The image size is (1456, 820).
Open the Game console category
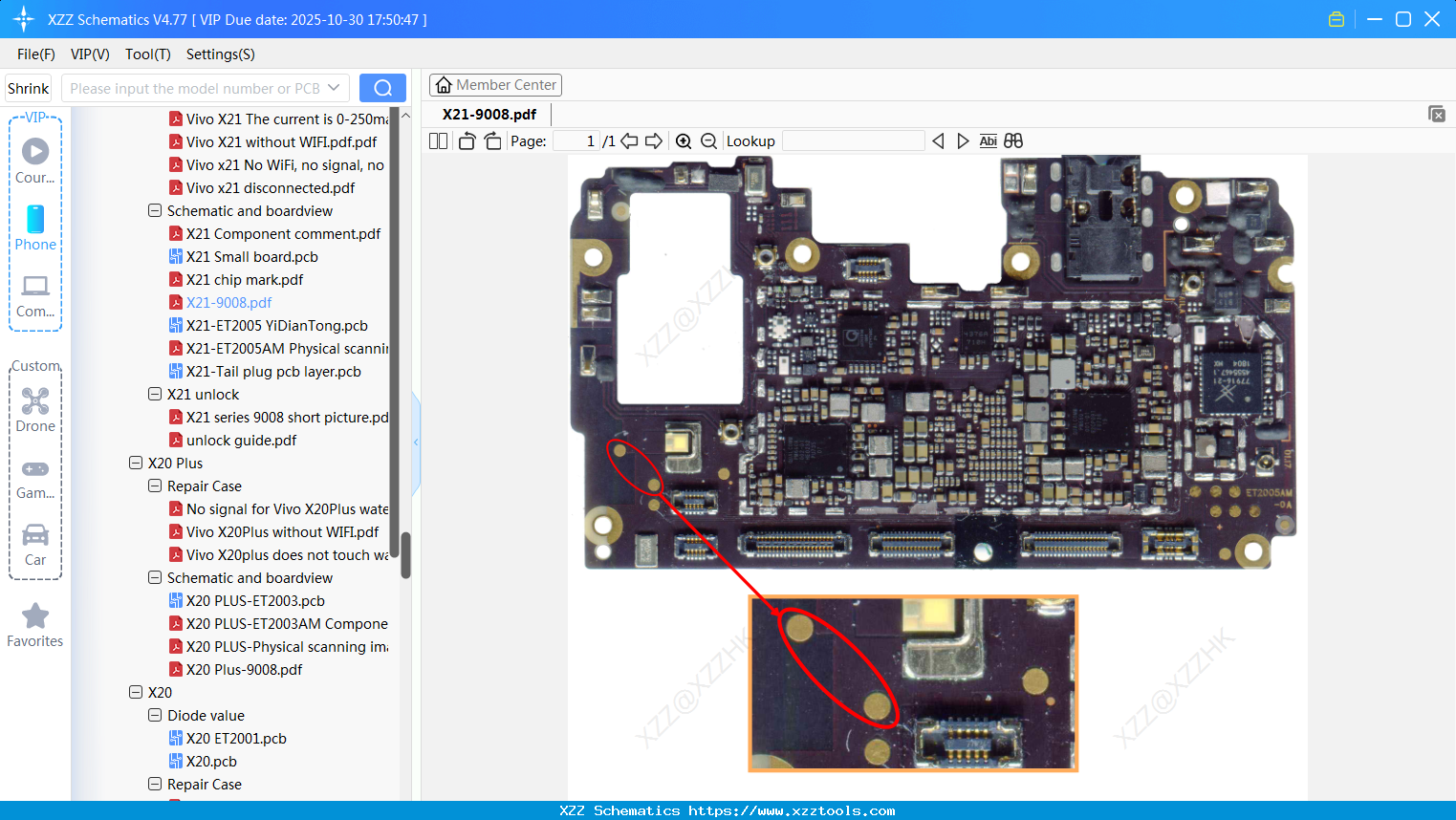point(35,478)
